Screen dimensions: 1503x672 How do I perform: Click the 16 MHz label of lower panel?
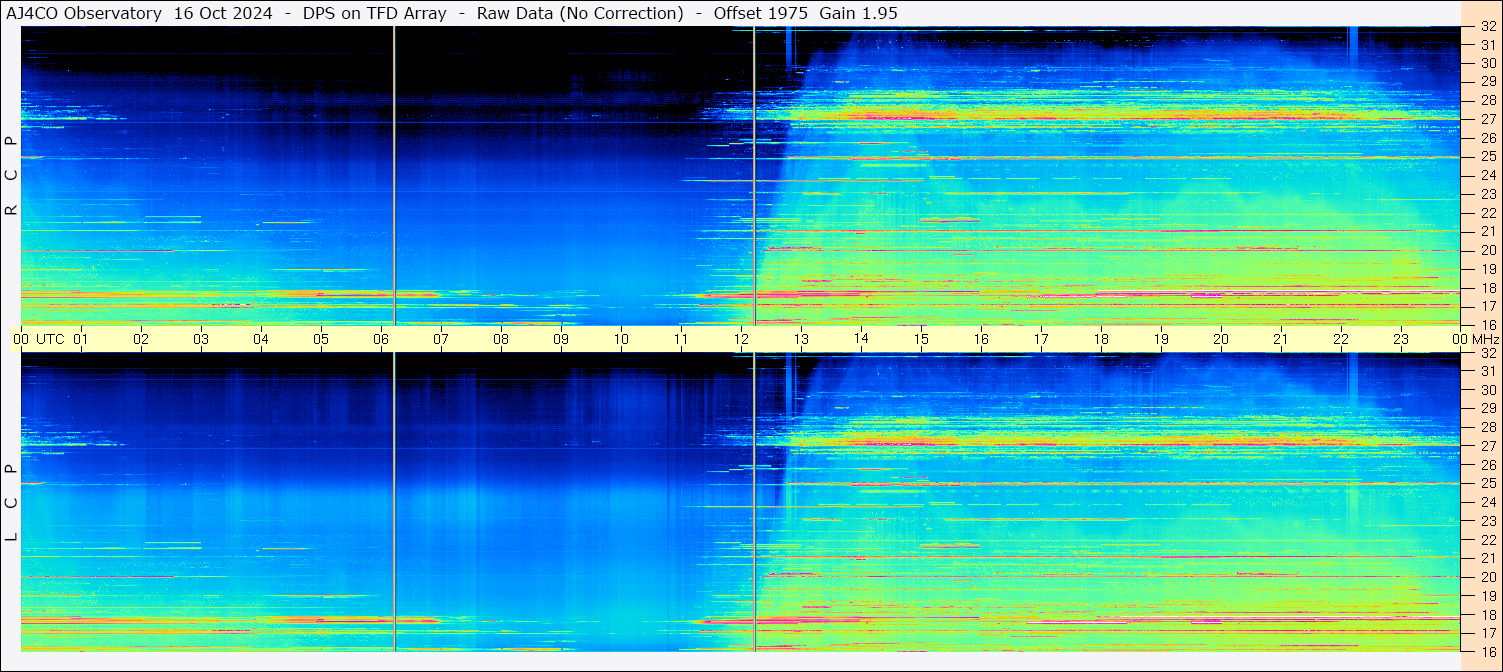click(x=1487, y=651)
